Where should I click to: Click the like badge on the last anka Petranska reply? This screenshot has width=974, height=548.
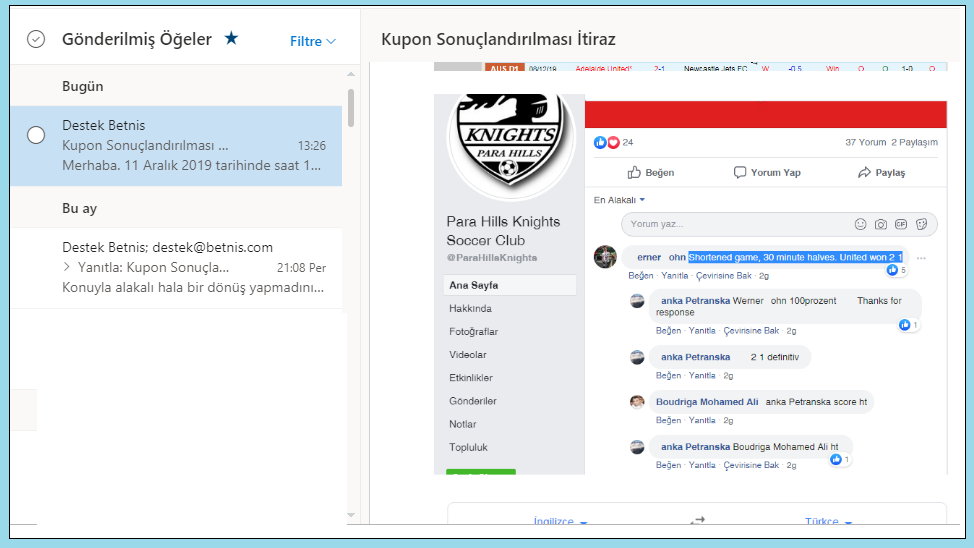tap(840, 459)
